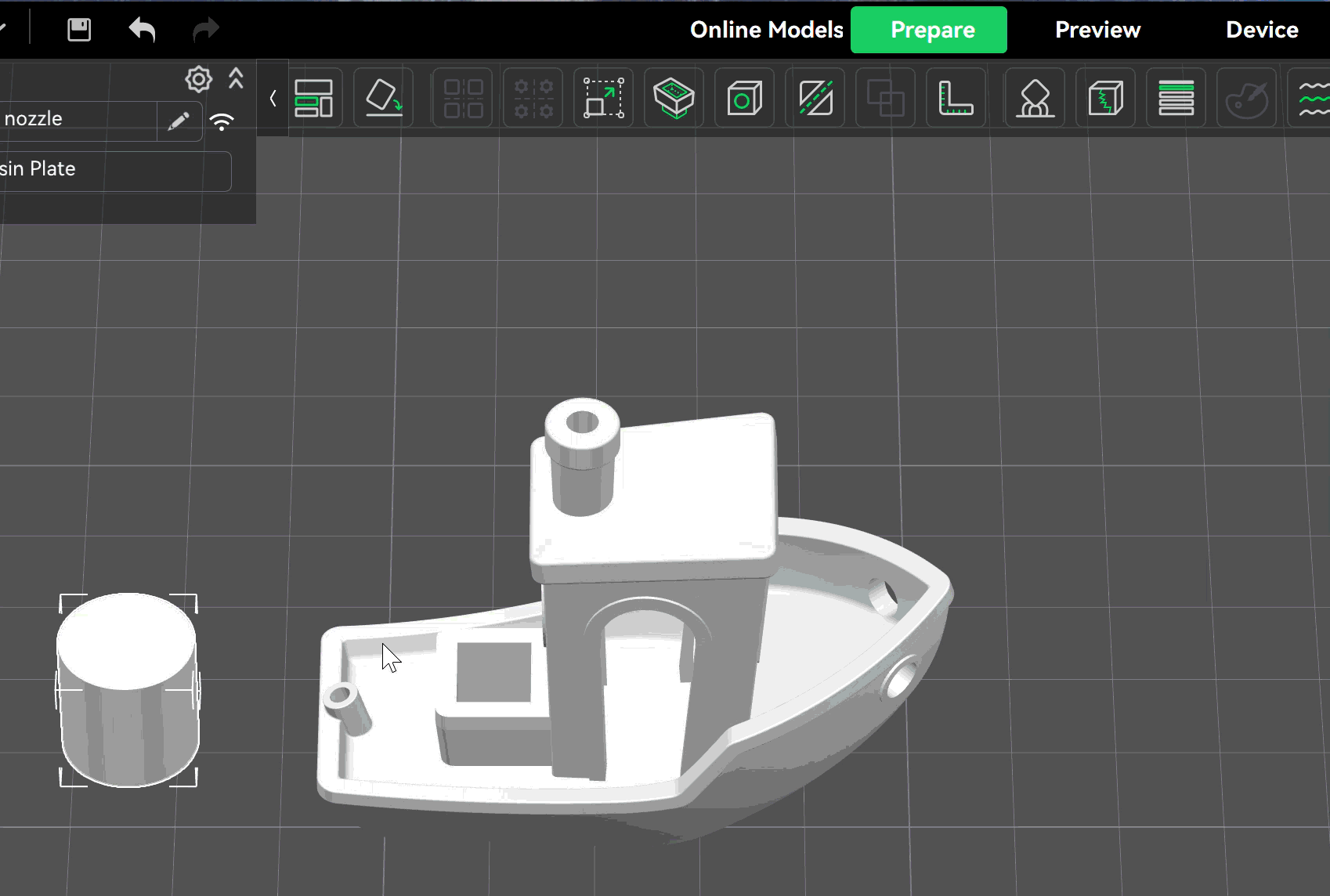Select the seam painting tool
The height and width of the screenshot is (896, 1330).
(x=1105, y=98)
